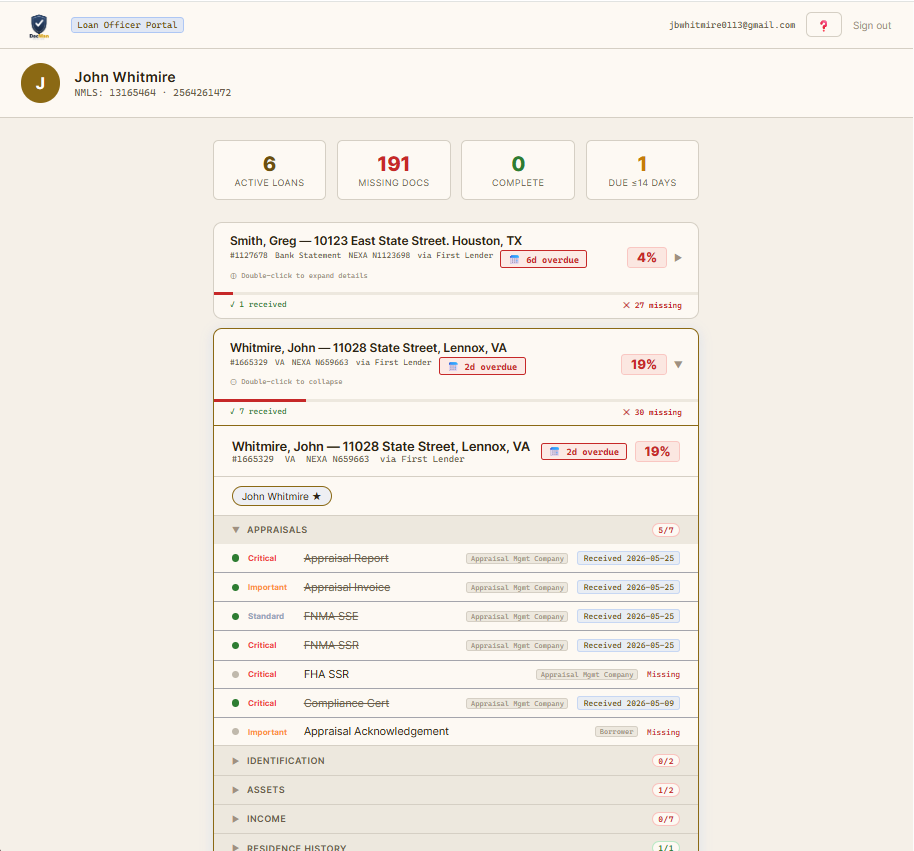Click the Smith loan progress bar
Image resolution: width=914 pixels, height=851 pixels.
pos(456,293)
